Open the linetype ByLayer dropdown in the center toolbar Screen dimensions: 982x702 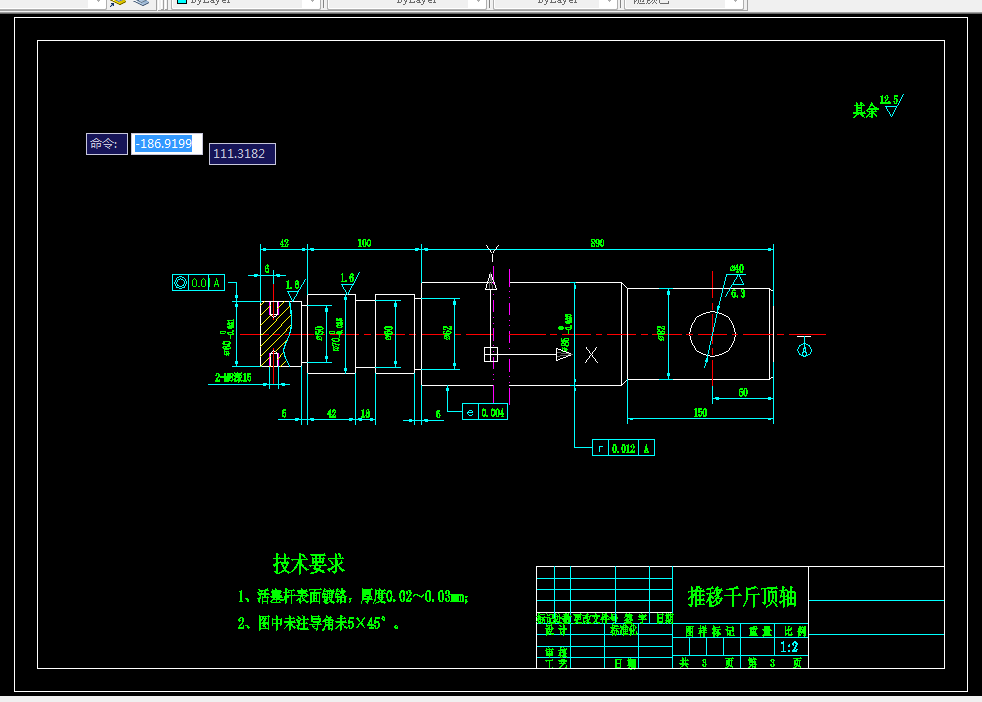pyautogui.click(x=407, y=3)
